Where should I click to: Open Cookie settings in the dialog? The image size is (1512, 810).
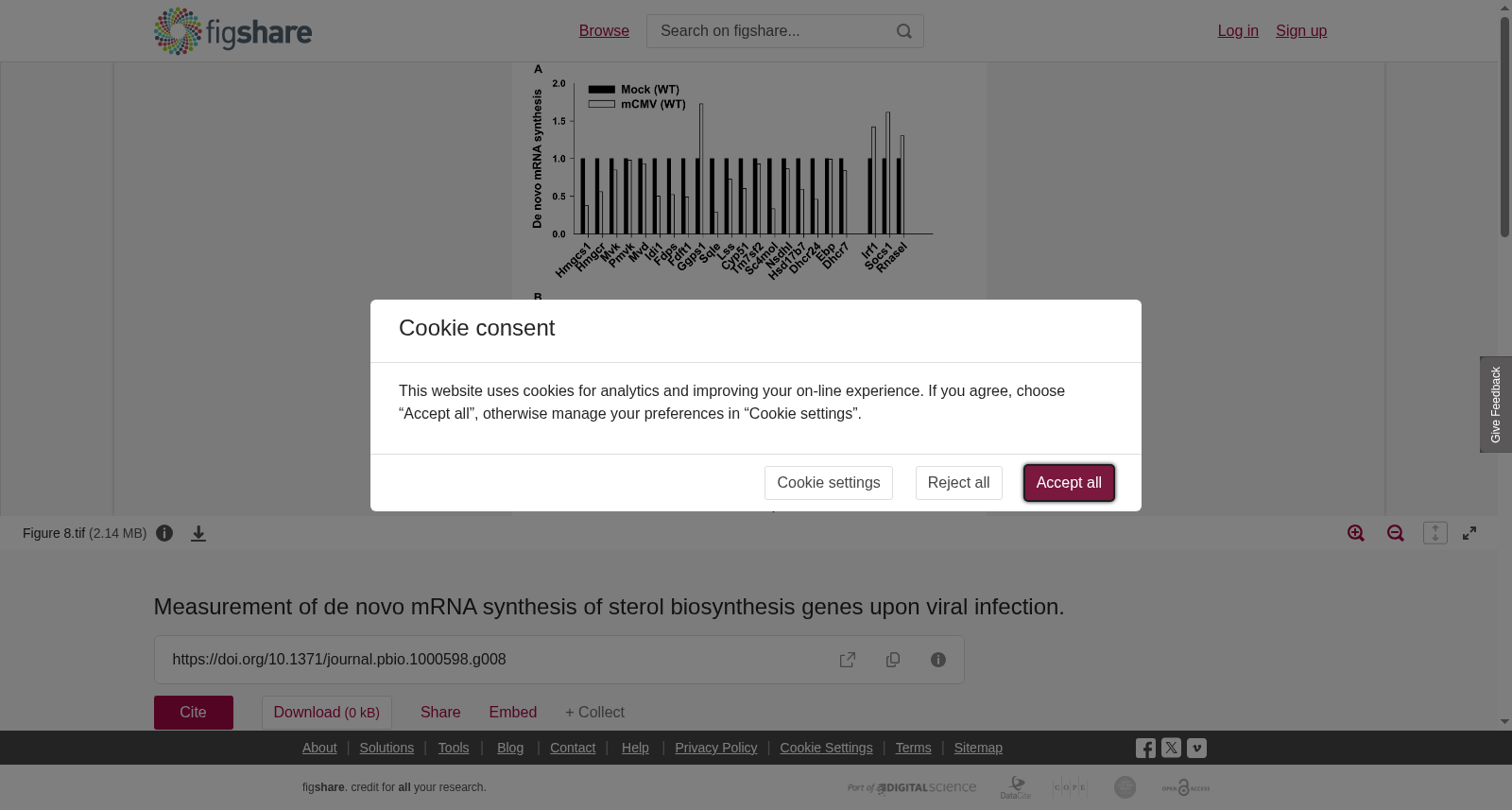(829, 483)
